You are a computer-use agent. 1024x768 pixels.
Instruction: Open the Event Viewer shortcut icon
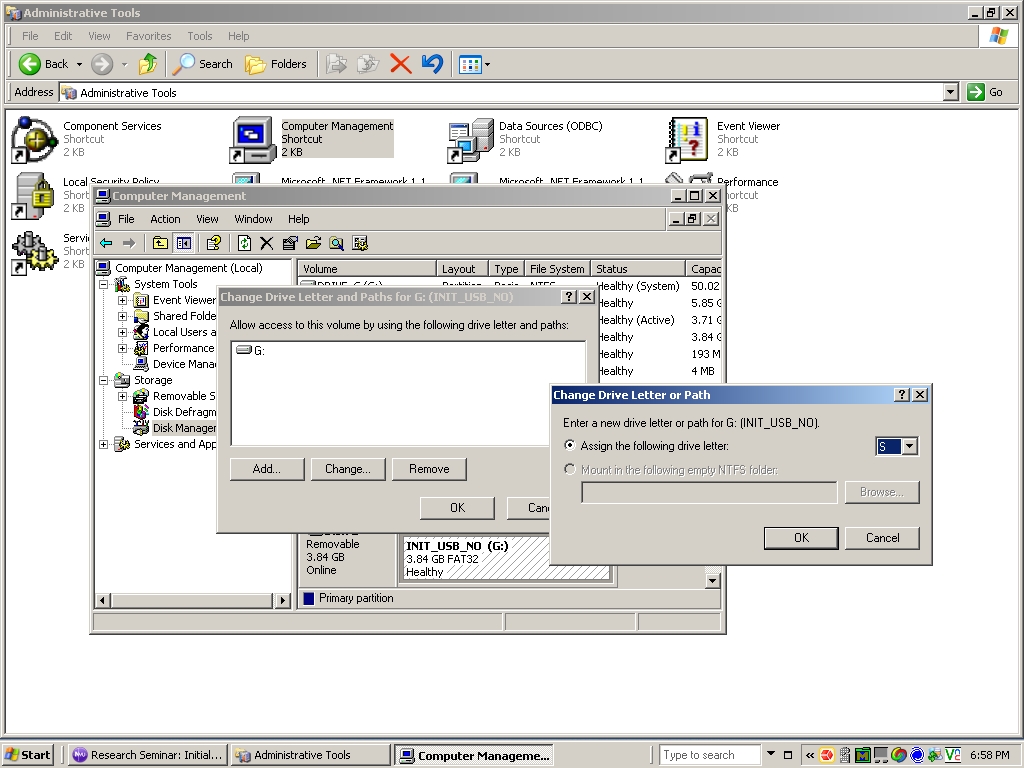[x=688, y=140]
